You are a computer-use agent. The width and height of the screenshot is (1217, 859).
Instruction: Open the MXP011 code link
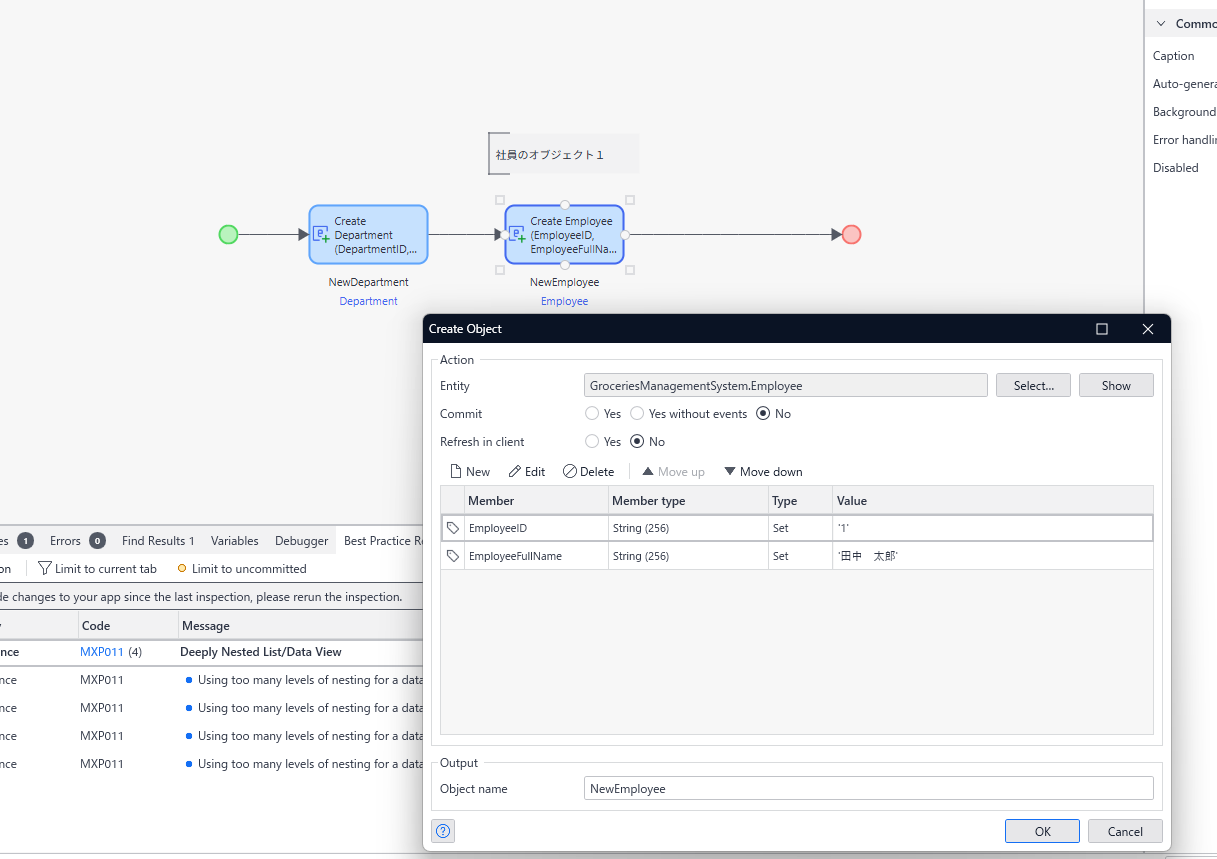tap(102, 652)
